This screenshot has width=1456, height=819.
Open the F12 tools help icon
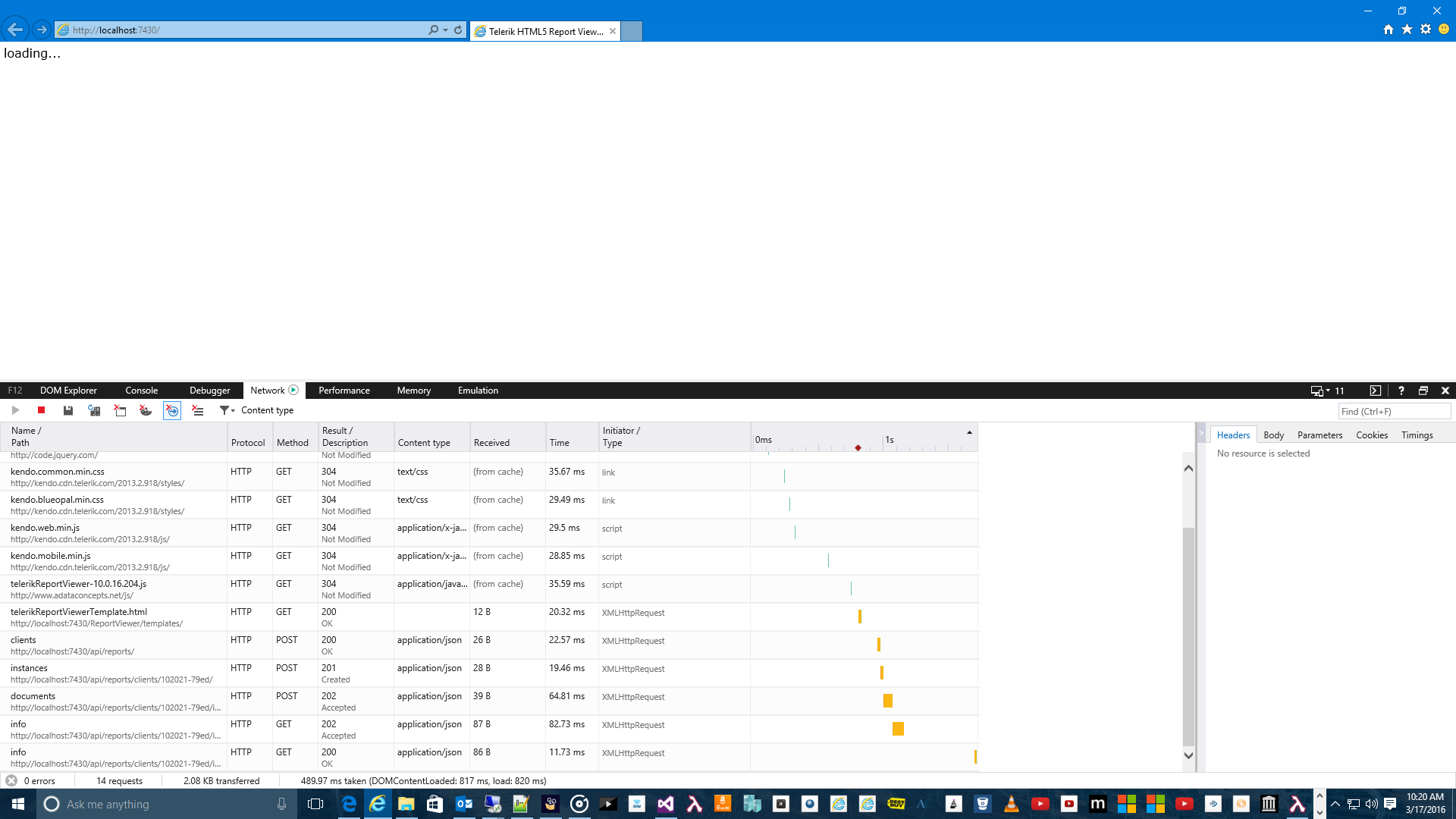tap(1401, 391)
